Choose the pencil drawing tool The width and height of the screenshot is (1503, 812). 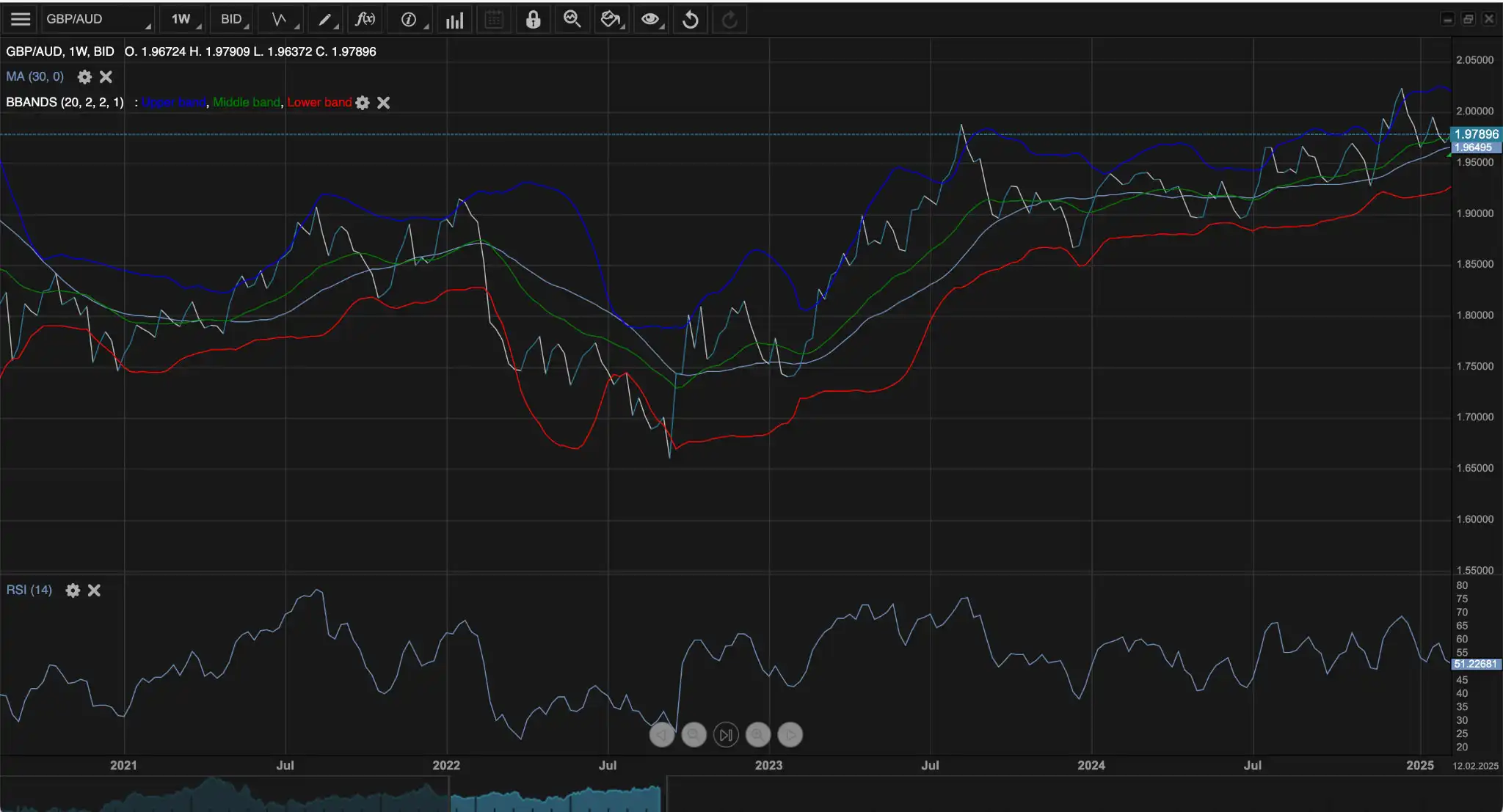click(x=326, y=19)
